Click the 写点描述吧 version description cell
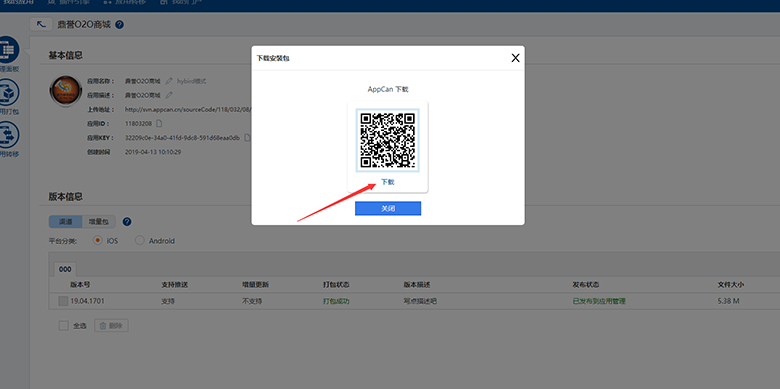The width and height of the screenshot is (780, 389). click(420, 301)
